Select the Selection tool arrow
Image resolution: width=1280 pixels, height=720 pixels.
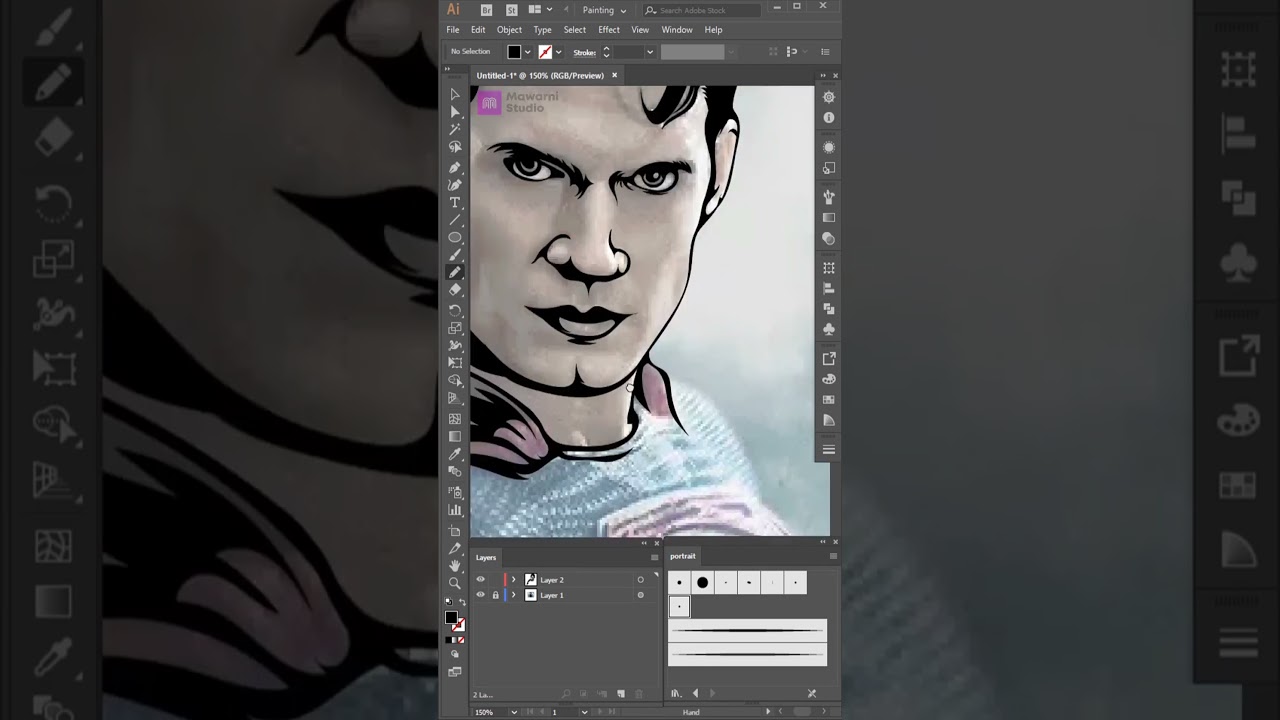click(455, 94)
